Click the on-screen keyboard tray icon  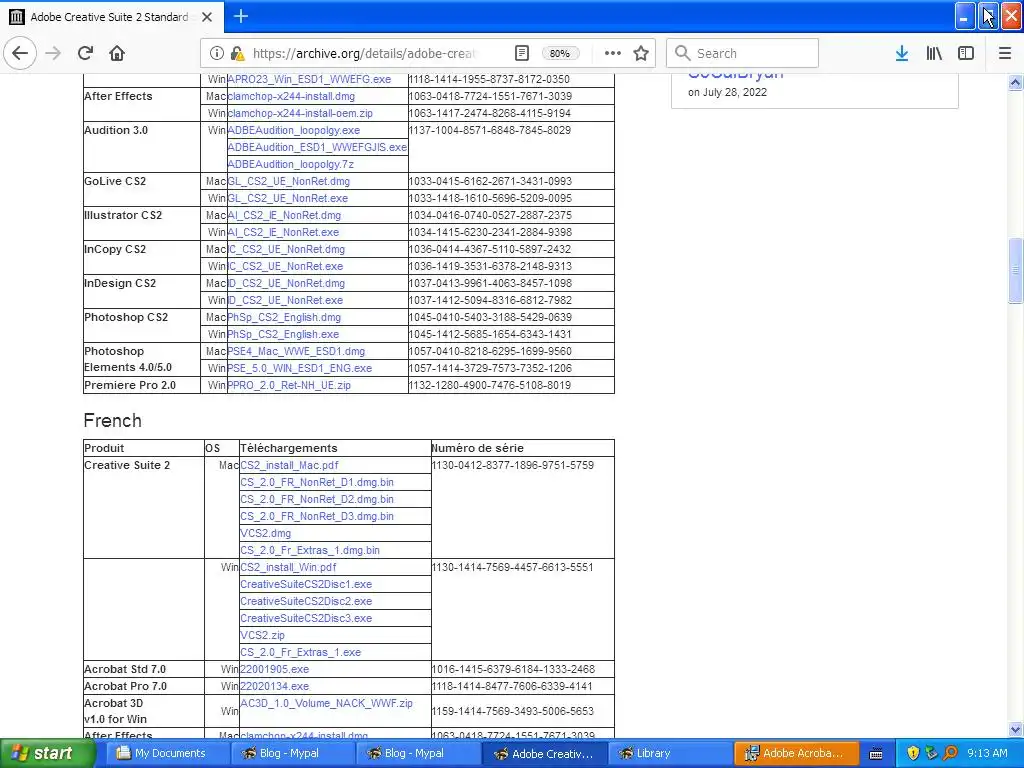(x=876, y=754)
